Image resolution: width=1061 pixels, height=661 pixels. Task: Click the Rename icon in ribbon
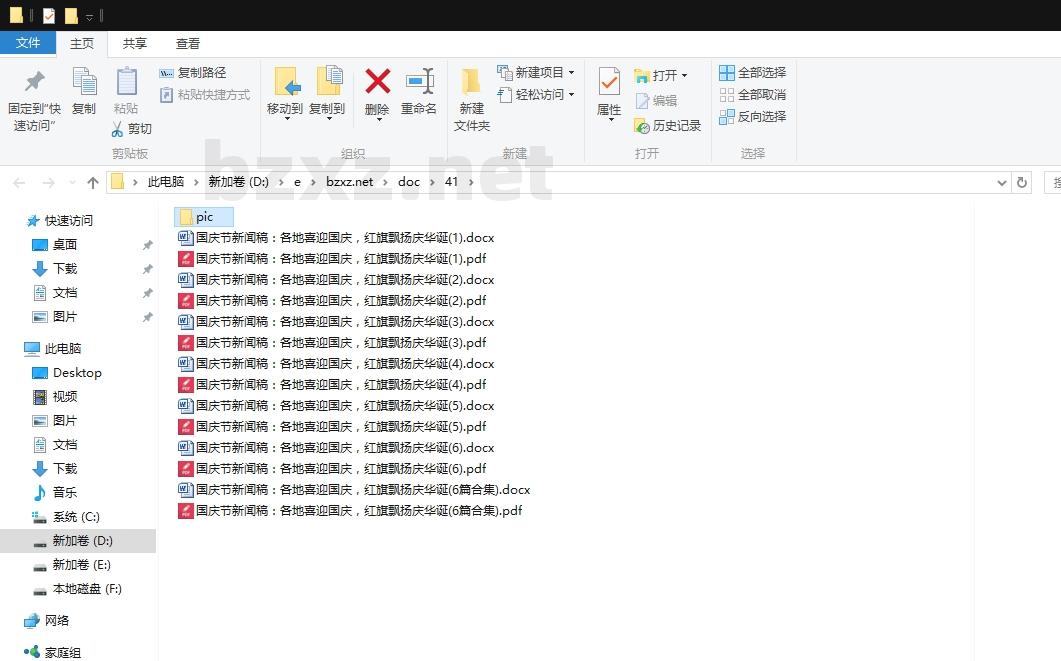pyautogui.click(x=419, y=82)
